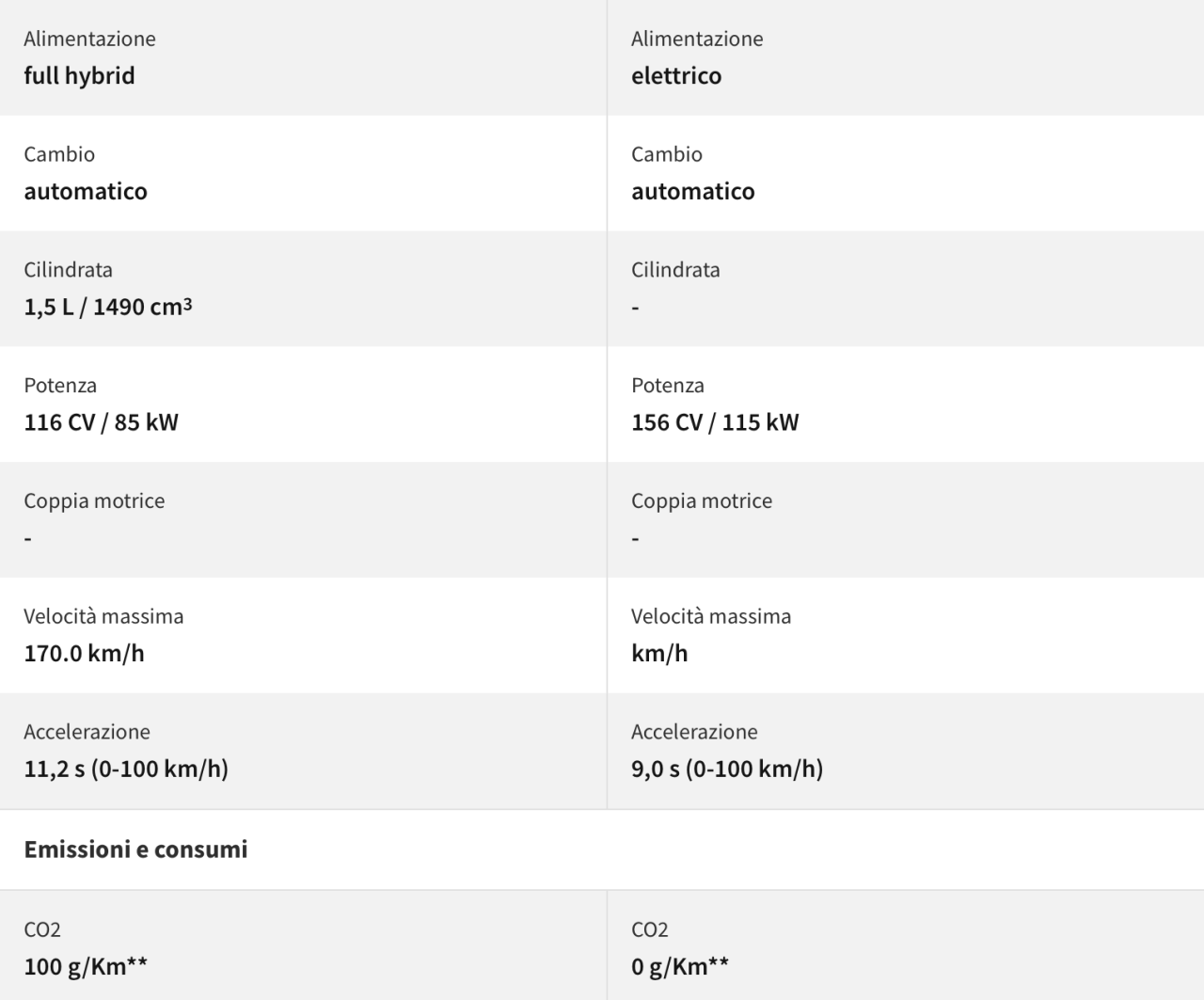Select the "1,5 L / 1490 cm³" displacement value
Screen dimensions: 1204x1000
click(x=108, y=307)
